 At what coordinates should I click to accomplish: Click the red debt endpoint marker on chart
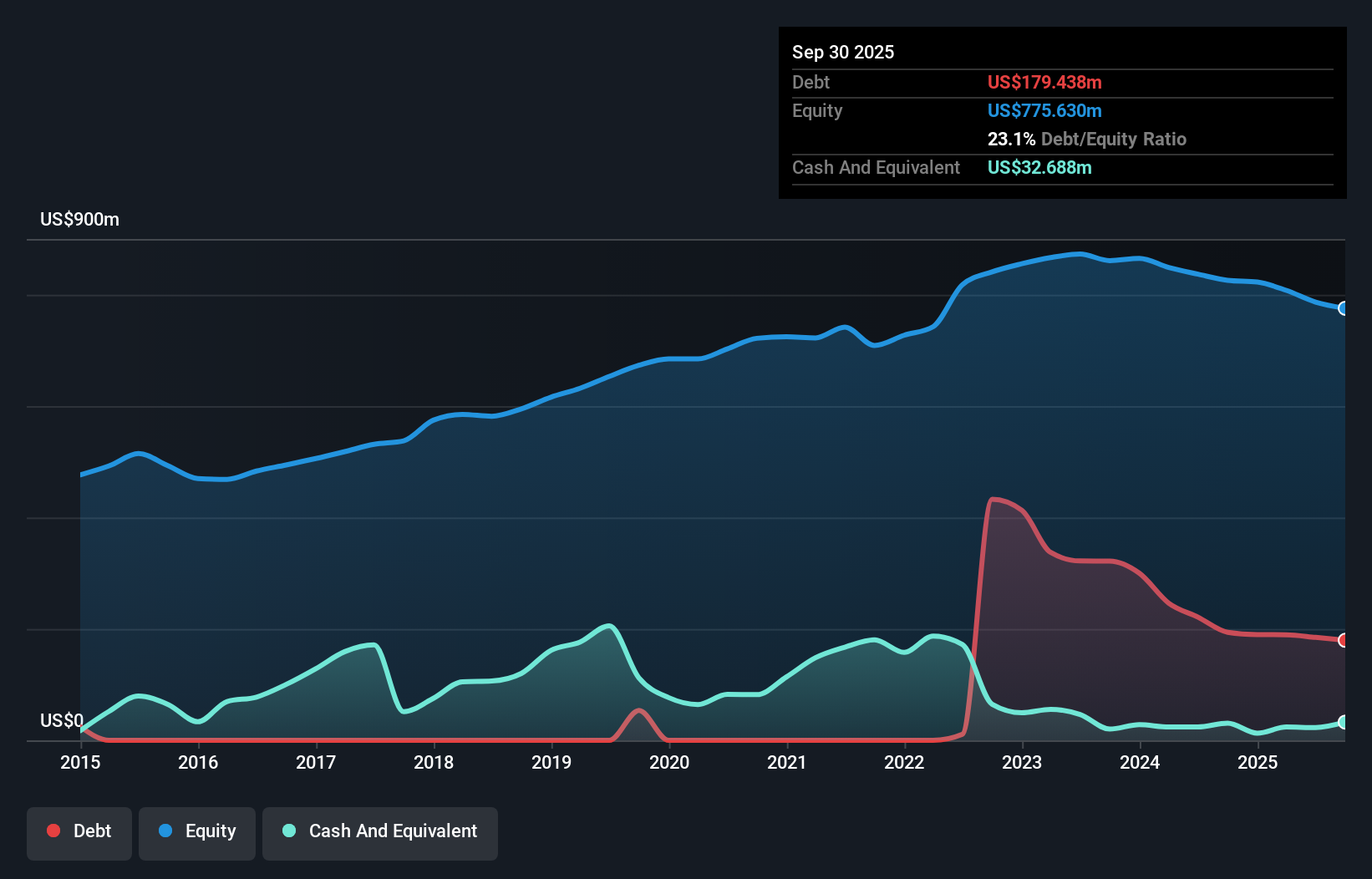(x=1343, y=640)
